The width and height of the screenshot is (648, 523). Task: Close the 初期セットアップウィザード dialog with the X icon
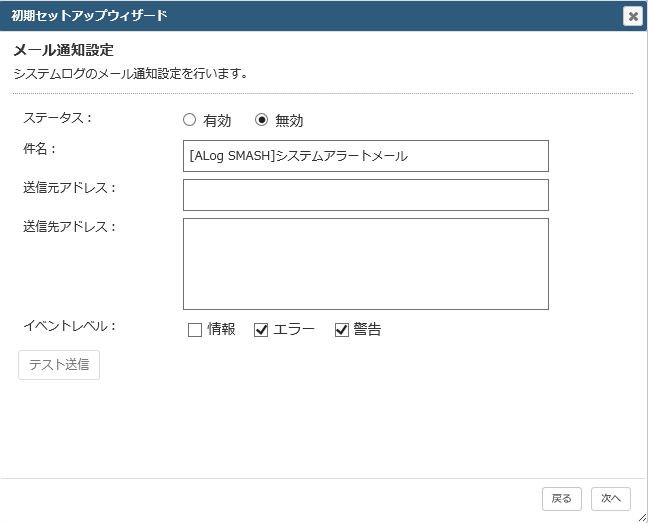pyautogui.click(x=633, y=16)
